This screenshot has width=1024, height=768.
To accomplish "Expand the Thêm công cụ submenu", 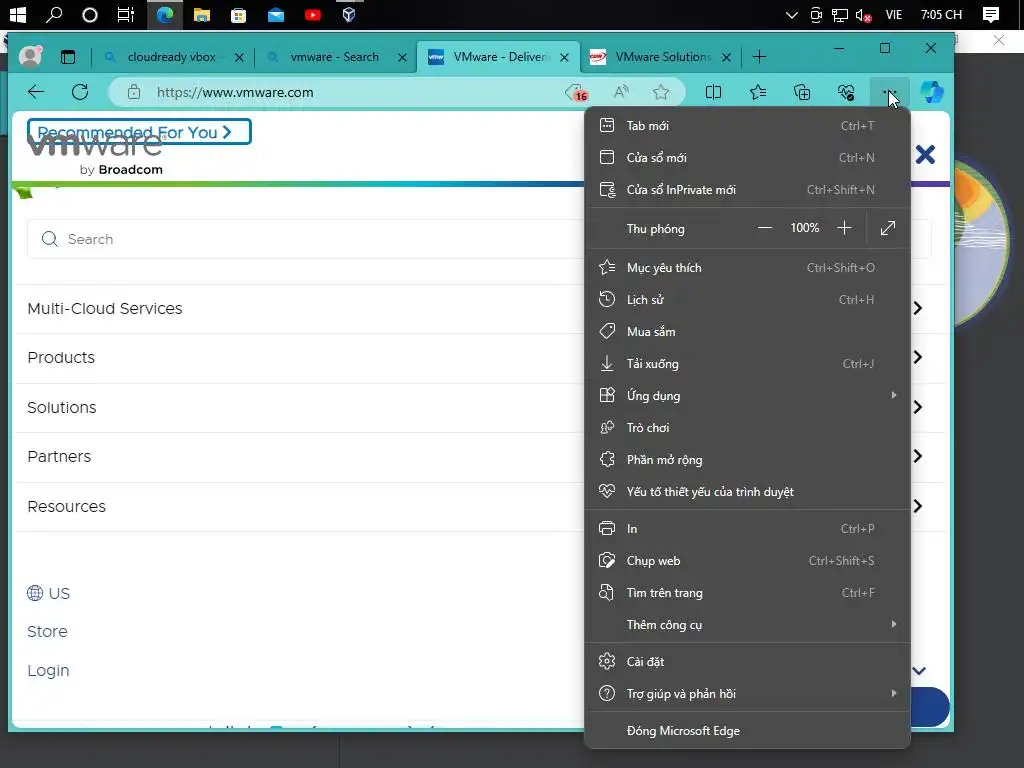I will (x=747, y=625).
